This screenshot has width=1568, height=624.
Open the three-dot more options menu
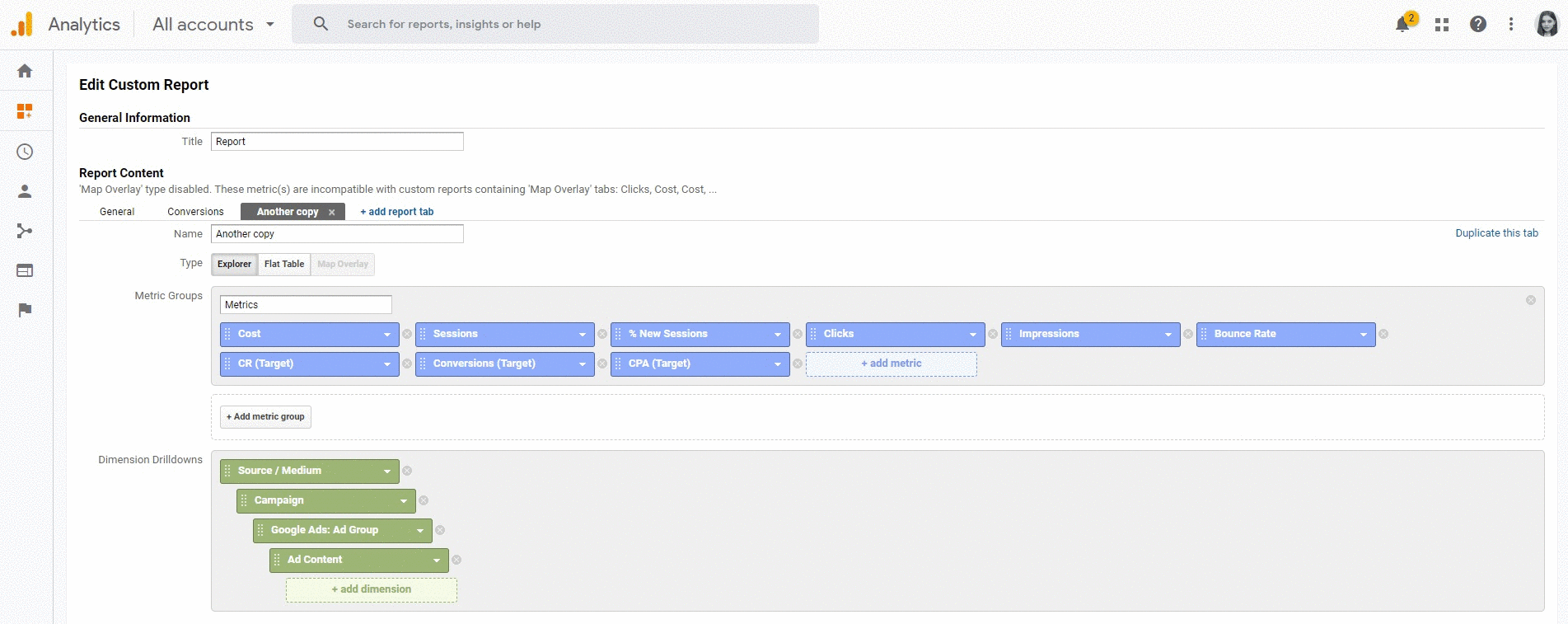pyautogui.click(x=1511, y=24)
